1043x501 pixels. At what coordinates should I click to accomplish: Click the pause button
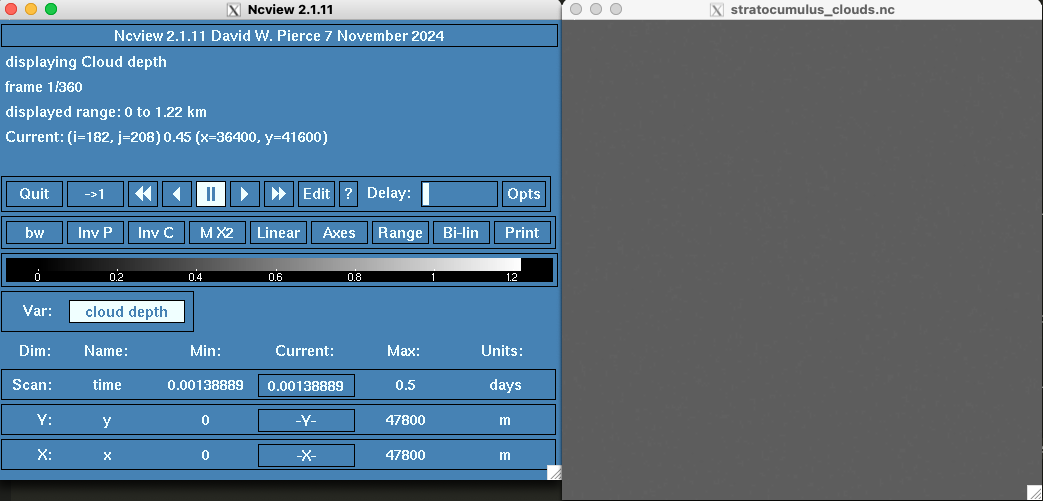click(211, 194)
